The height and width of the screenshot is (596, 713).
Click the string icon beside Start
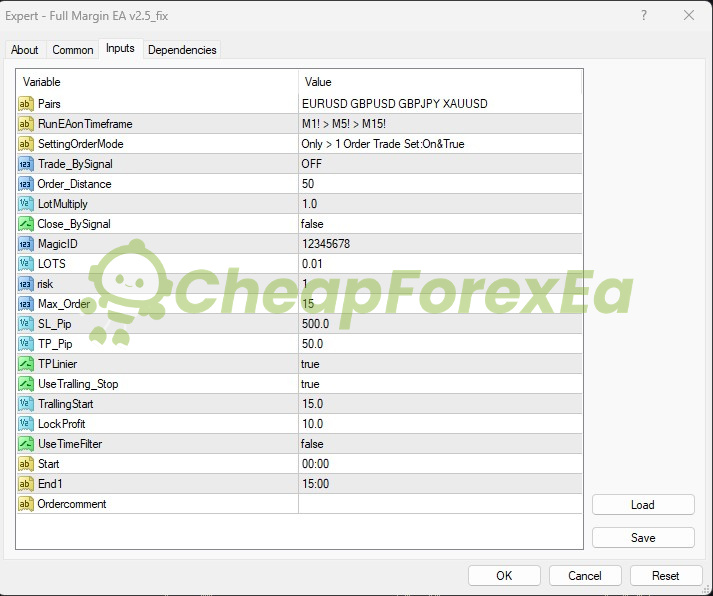[26, 464]
